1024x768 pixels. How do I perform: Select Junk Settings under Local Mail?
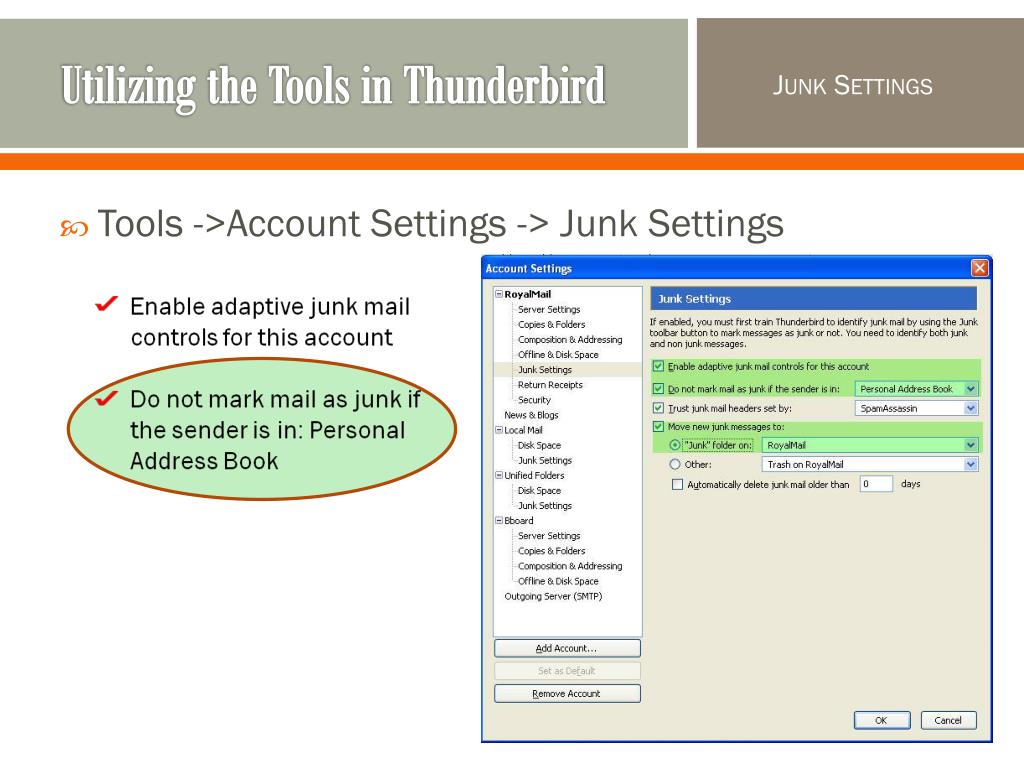point(545,460)
